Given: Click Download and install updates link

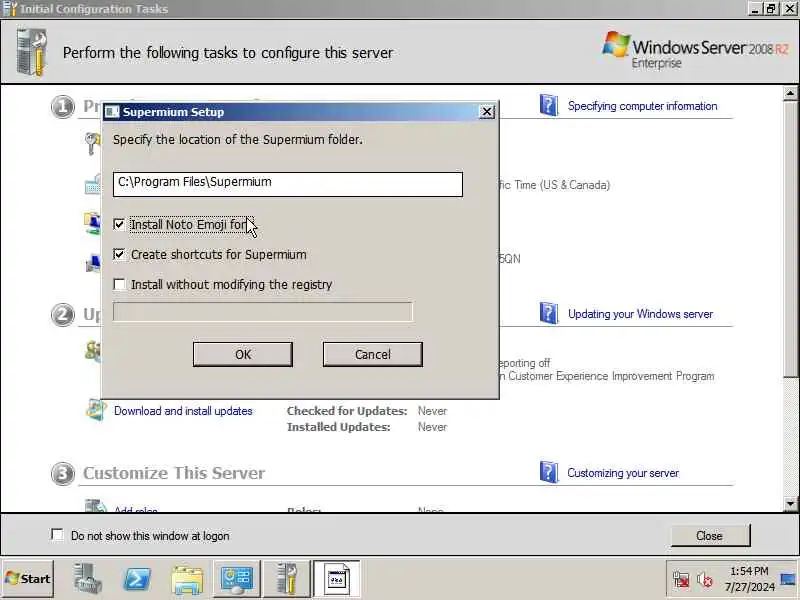Looking at the screenshot, I should pyautogui.click(x=183, y=411).
